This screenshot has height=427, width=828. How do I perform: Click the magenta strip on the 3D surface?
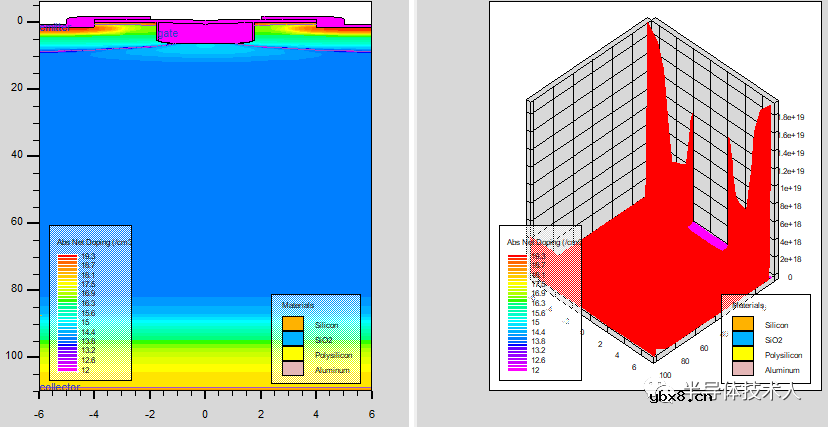707,237
